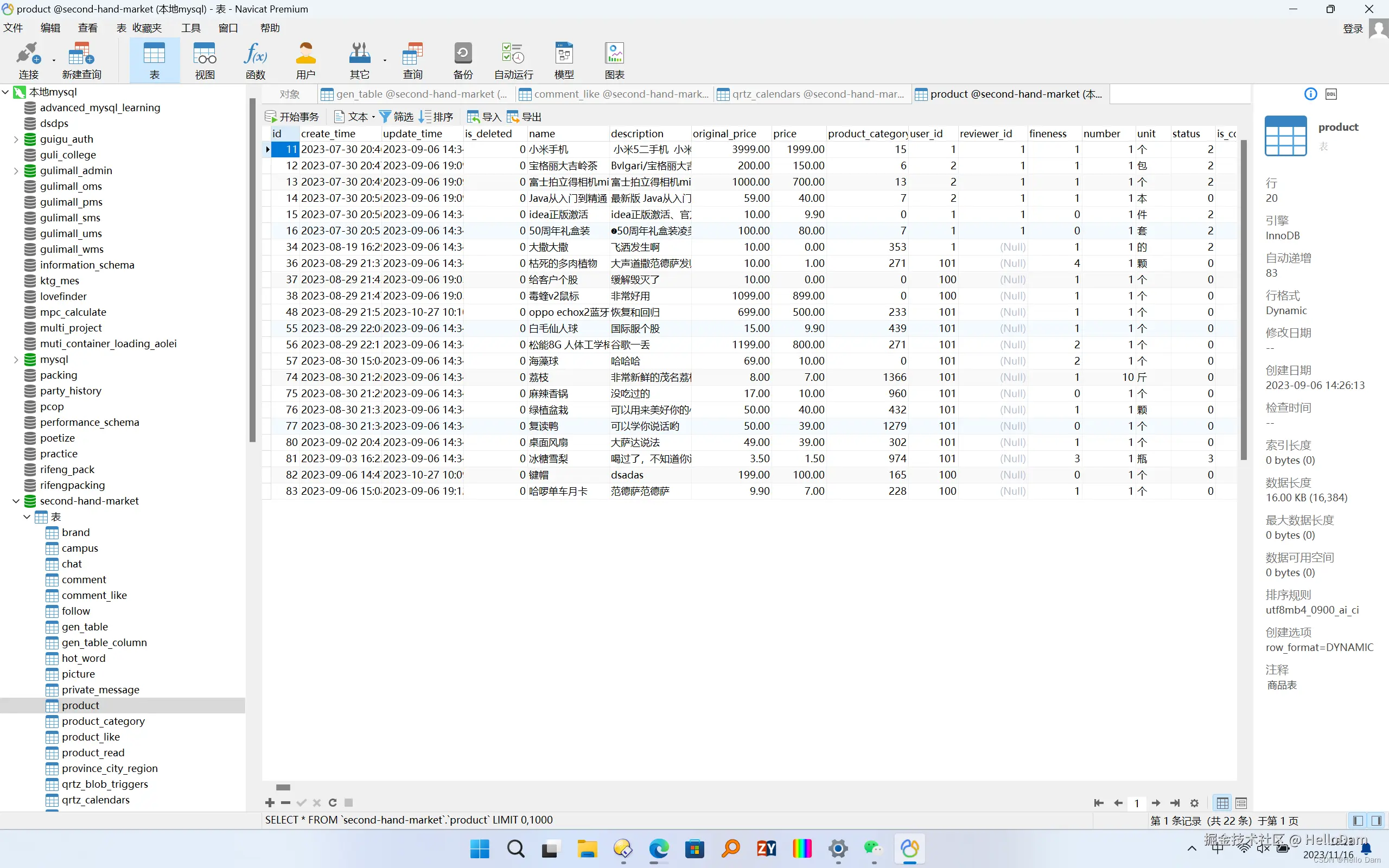Switch to the comment_like table tab
The height and width of the screenshot is (868, 1389).
click(614, 94)
